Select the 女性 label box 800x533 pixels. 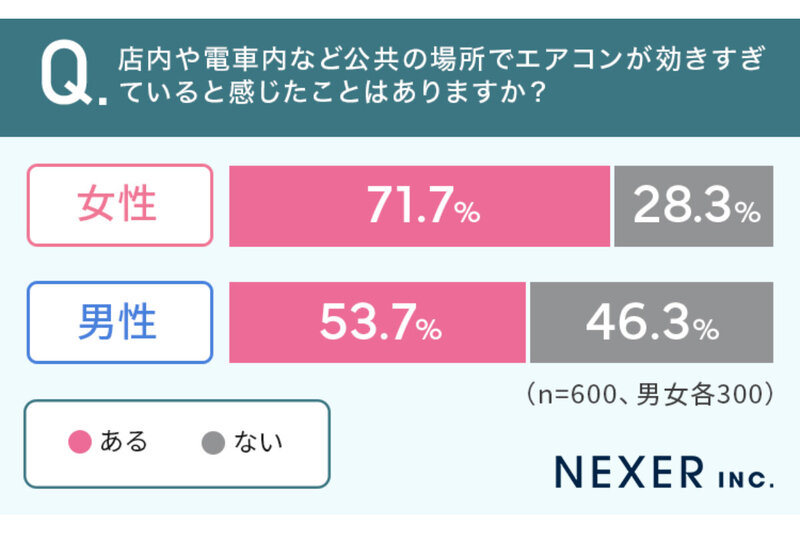pyautogui.click(x=120, y=205)
